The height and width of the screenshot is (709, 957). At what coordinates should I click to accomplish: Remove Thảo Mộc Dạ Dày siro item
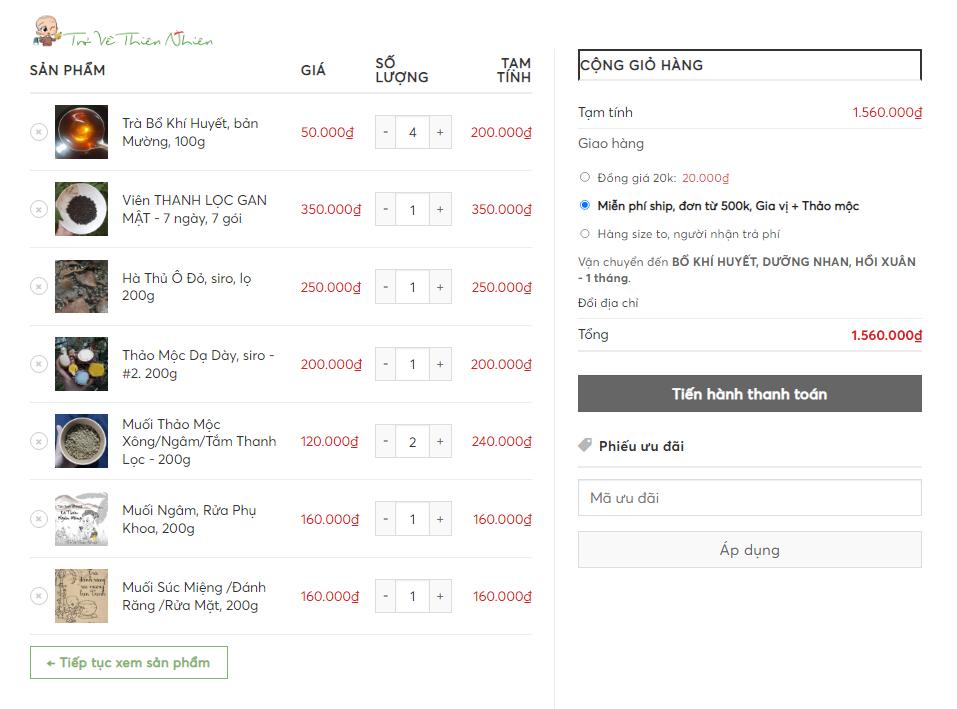[x=38, y=364]
